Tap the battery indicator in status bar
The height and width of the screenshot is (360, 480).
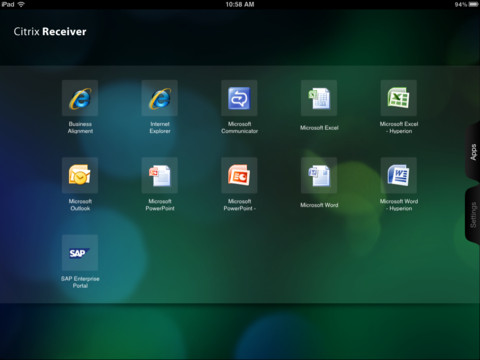click(x=474, y=4)
